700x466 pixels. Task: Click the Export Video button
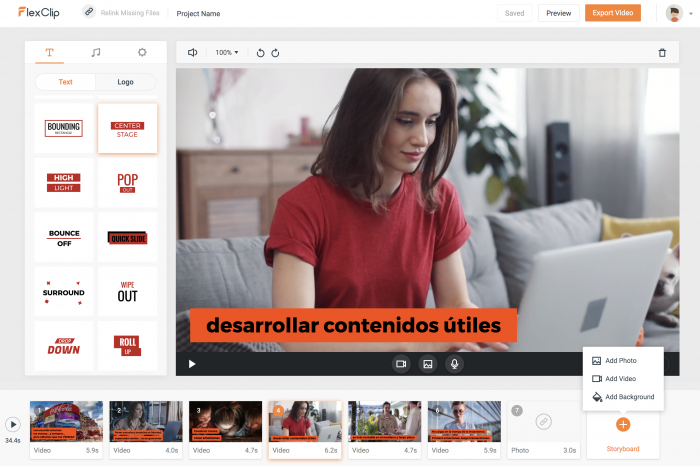(612, 13)
